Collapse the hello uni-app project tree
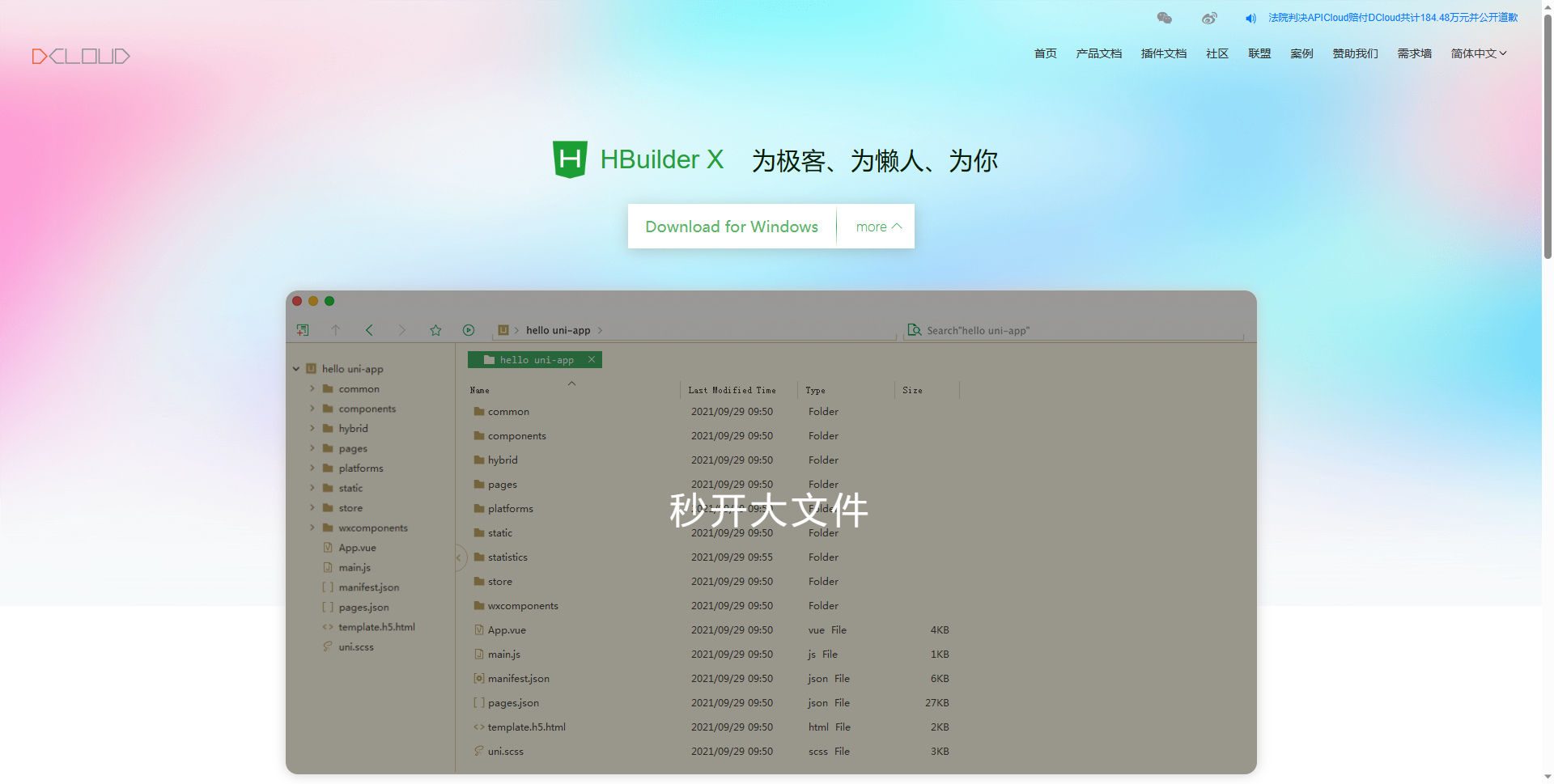 tap(295, 368)
